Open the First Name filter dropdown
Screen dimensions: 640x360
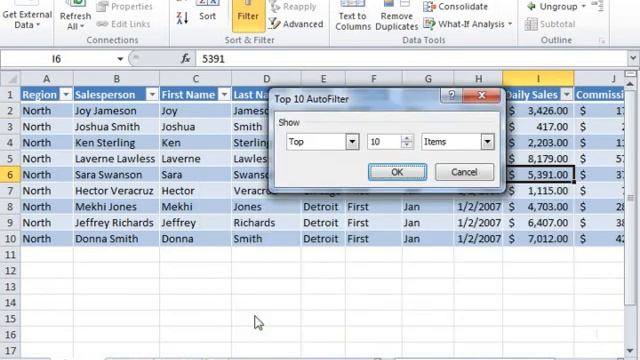[x=224, y=95]
